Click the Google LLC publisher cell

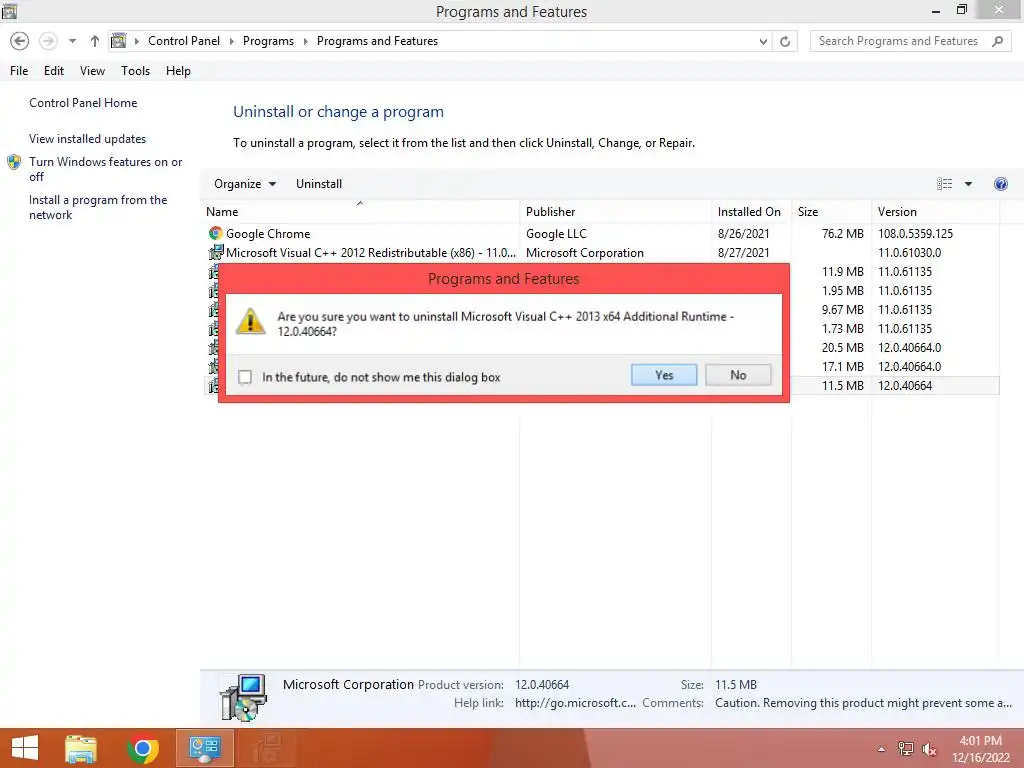click(556, 234)
